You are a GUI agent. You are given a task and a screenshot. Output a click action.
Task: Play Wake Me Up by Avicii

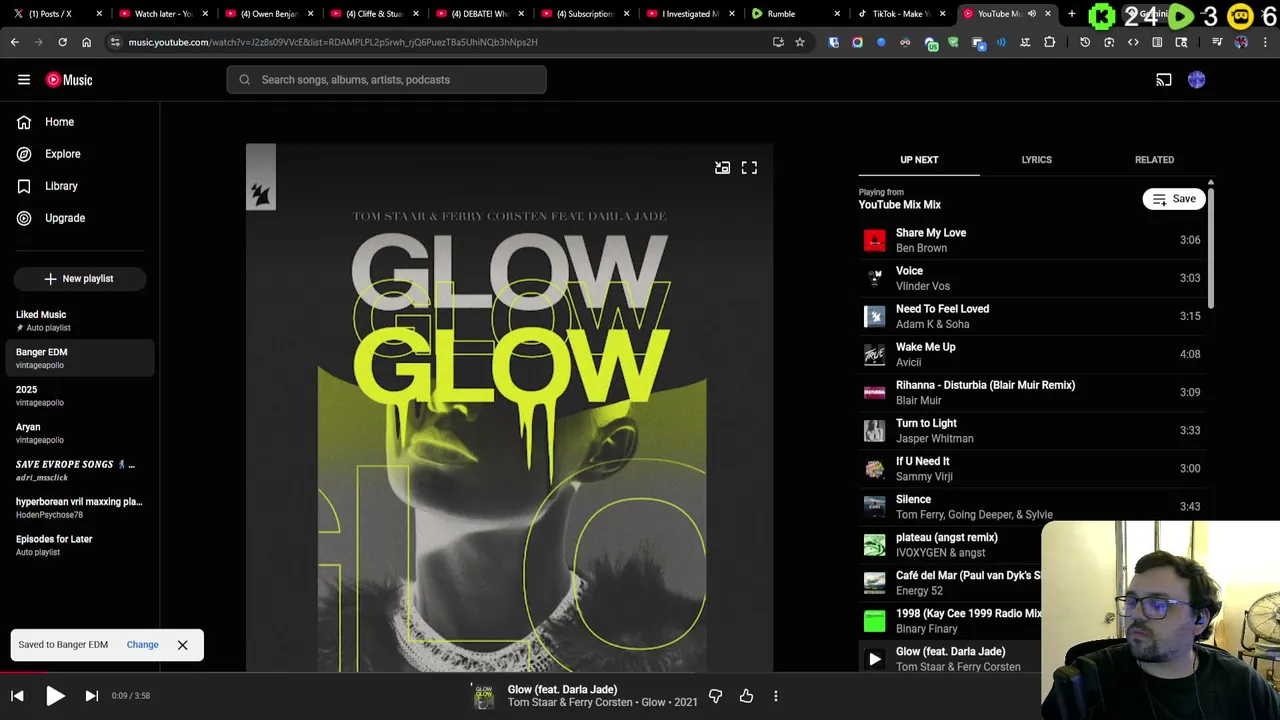1031,354
